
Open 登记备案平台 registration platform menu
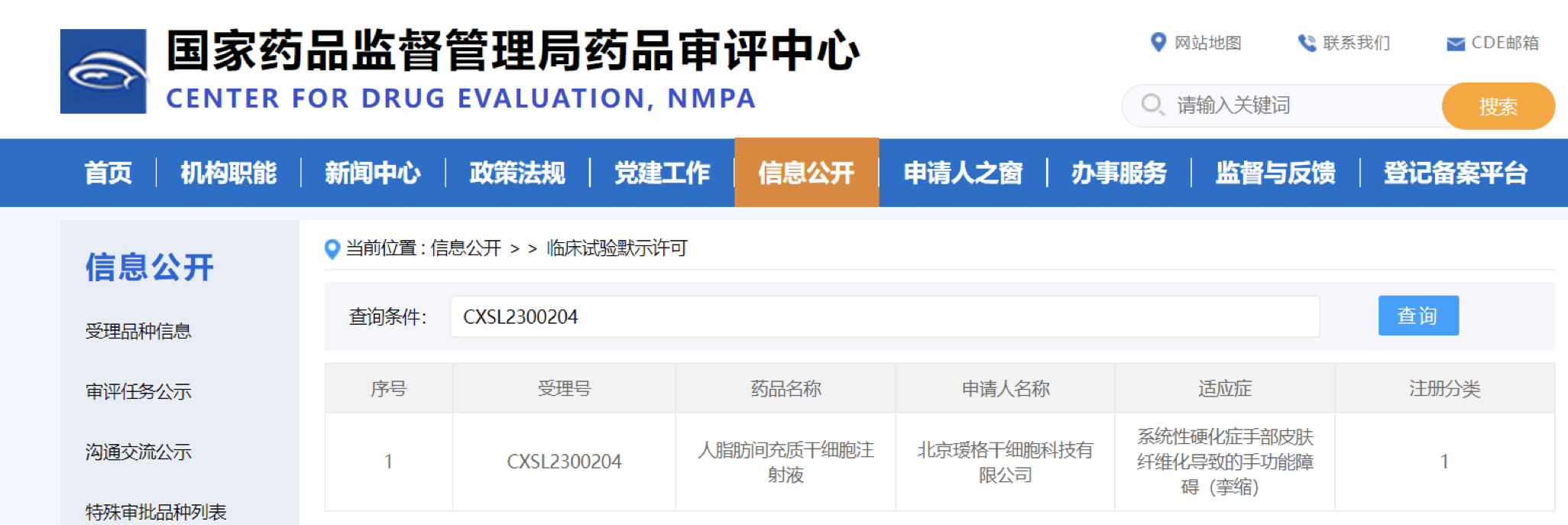tap(1455, 173)
